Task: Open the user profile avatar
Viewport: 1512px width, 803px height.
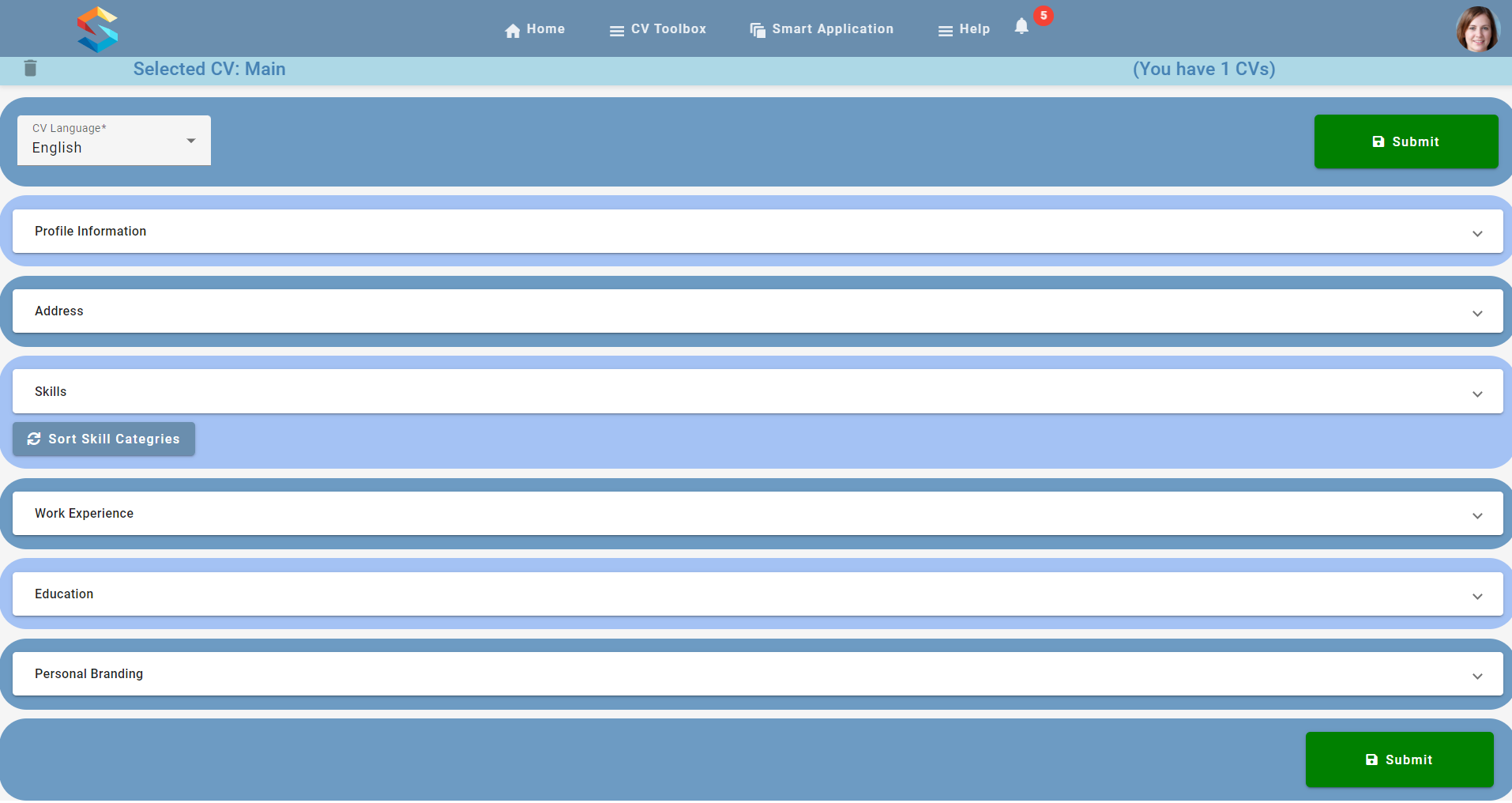Action: (x=1477, y=29)
